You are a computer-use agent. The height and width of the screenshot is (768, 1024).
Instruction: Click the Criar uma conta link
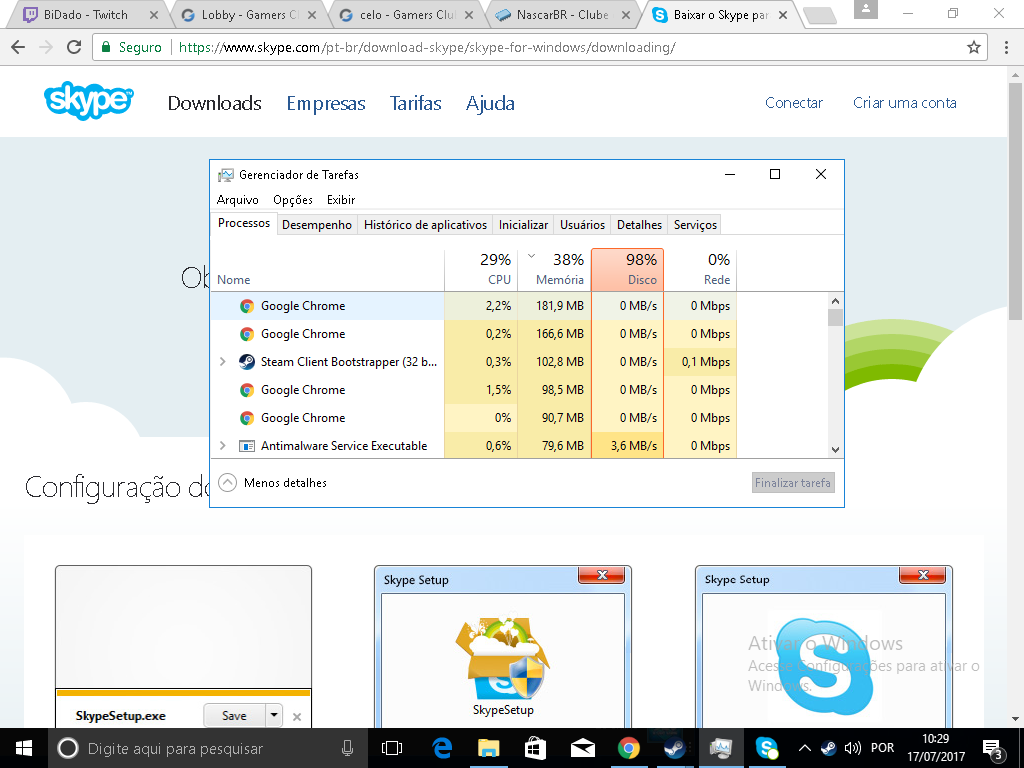[905, 103]
